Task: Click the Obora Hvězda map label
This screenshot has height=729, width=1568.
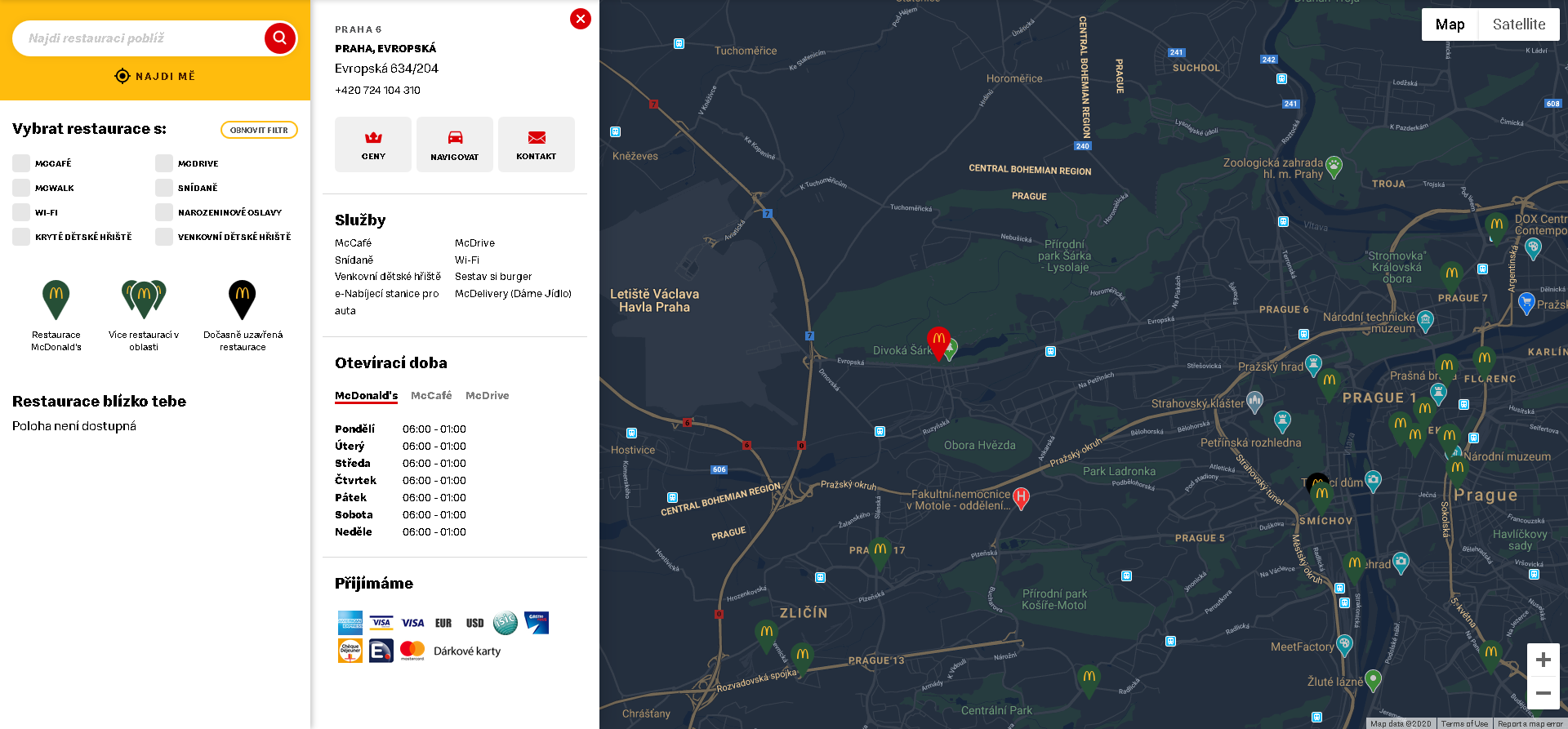Action: (x=980, y=445)
